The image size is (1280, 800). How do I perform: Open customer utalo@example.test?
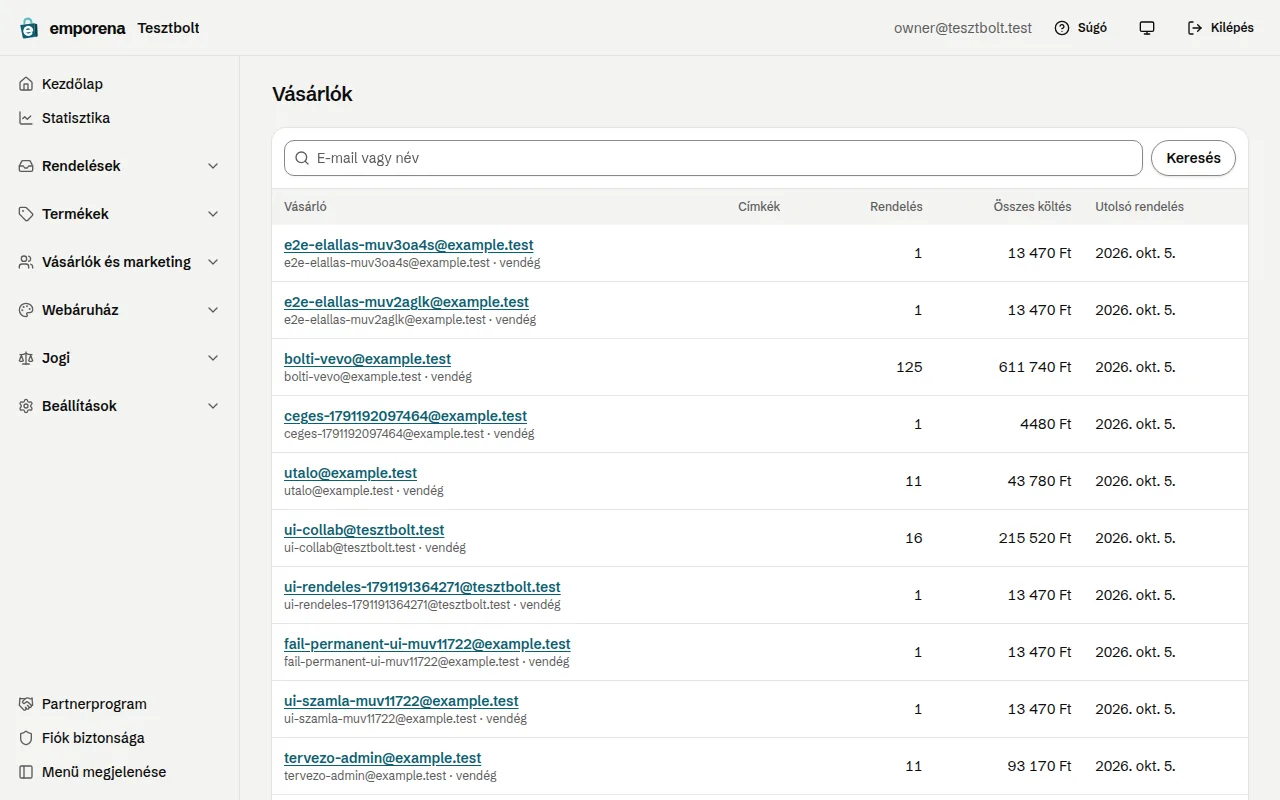[x=350, y=473]
